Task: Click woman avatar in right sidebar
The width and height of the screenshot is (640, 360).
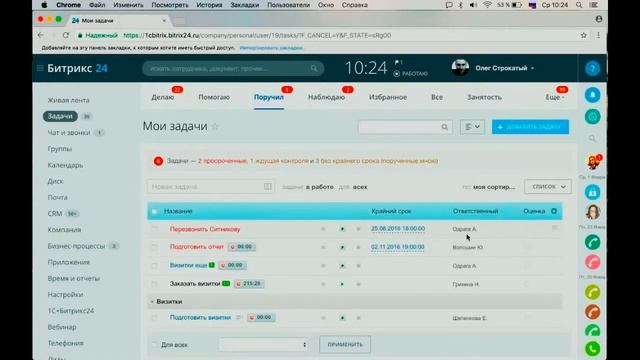Action: click(592, 212)
